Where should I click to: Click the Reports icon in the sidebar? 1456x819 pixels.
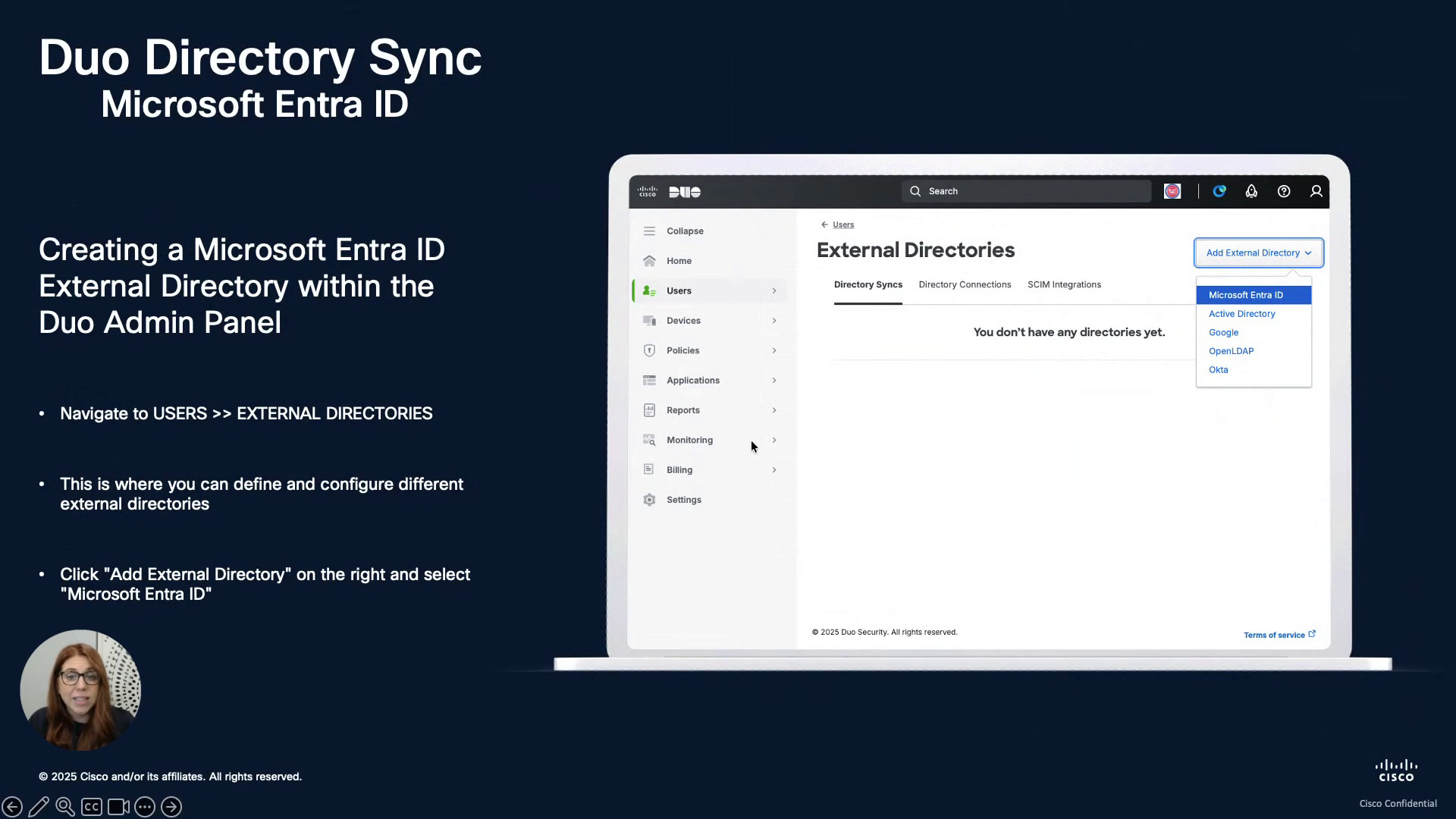pyautogui.click(x=649, y=410)
